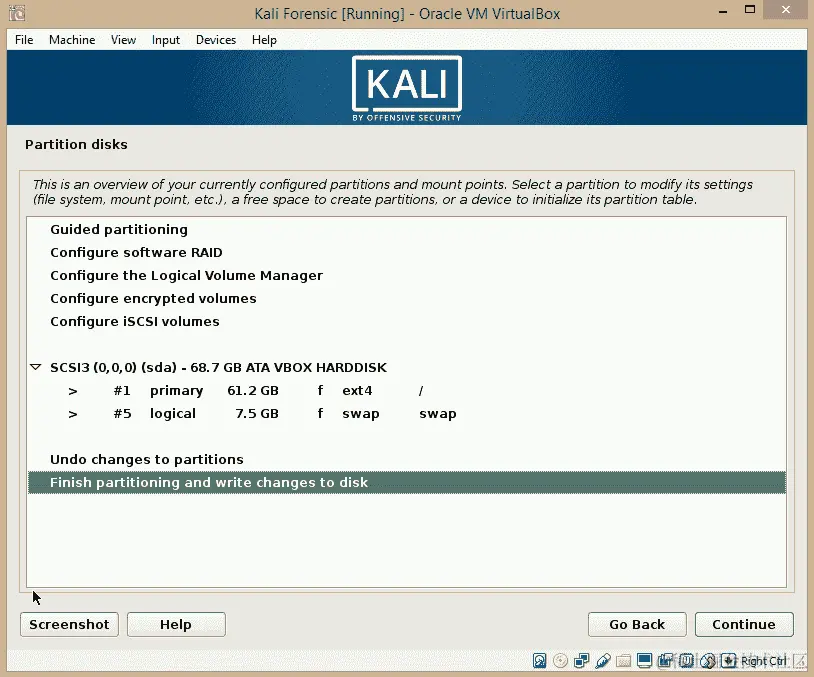Click the installer Help button
The height and width of the screenshot is (677, 814).
point(176,624)
